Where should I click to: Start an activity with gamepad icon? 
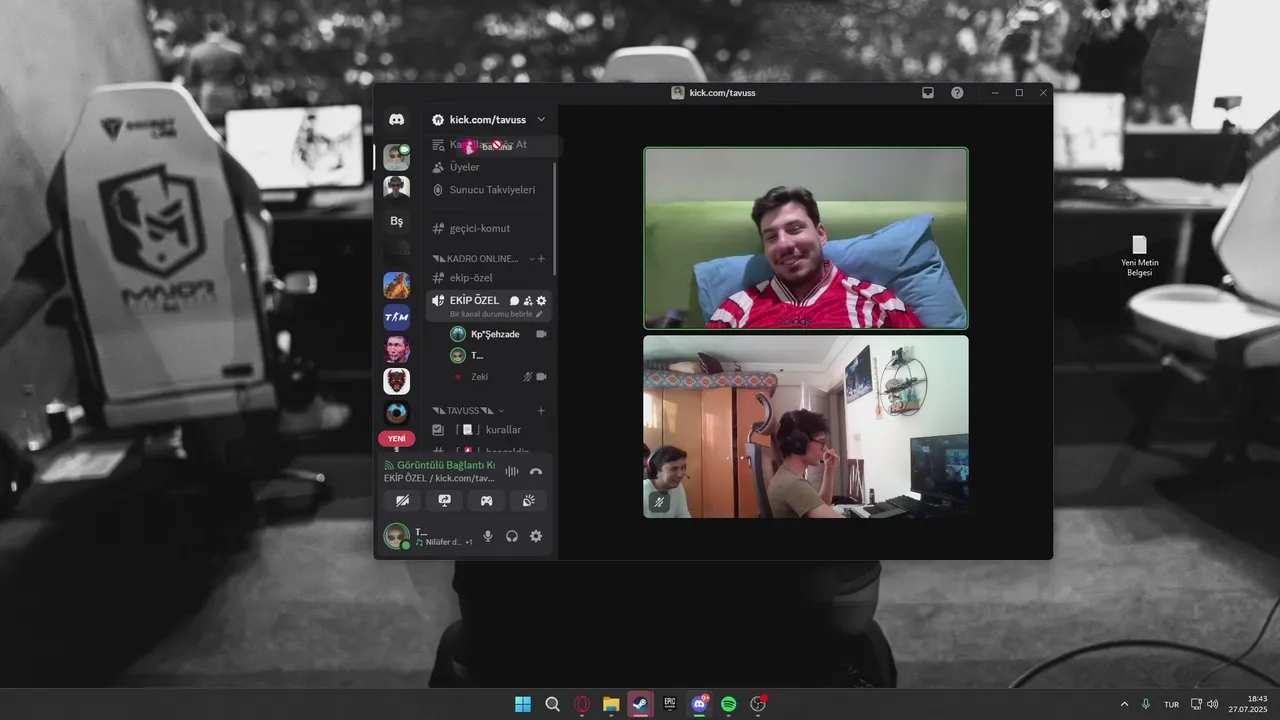(486, 500)
